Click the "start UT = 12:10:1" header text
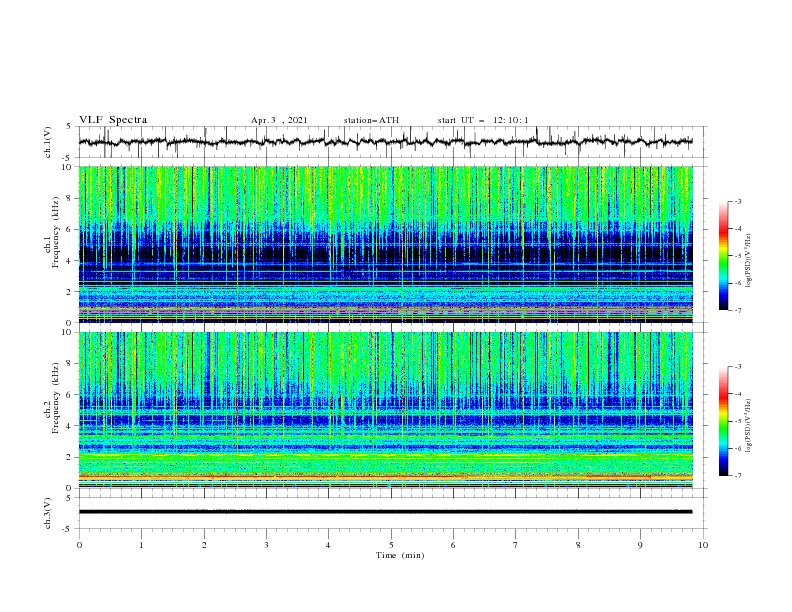Viewport: 792px width, 612px height. pyautogui.click(x=483, y=120)
